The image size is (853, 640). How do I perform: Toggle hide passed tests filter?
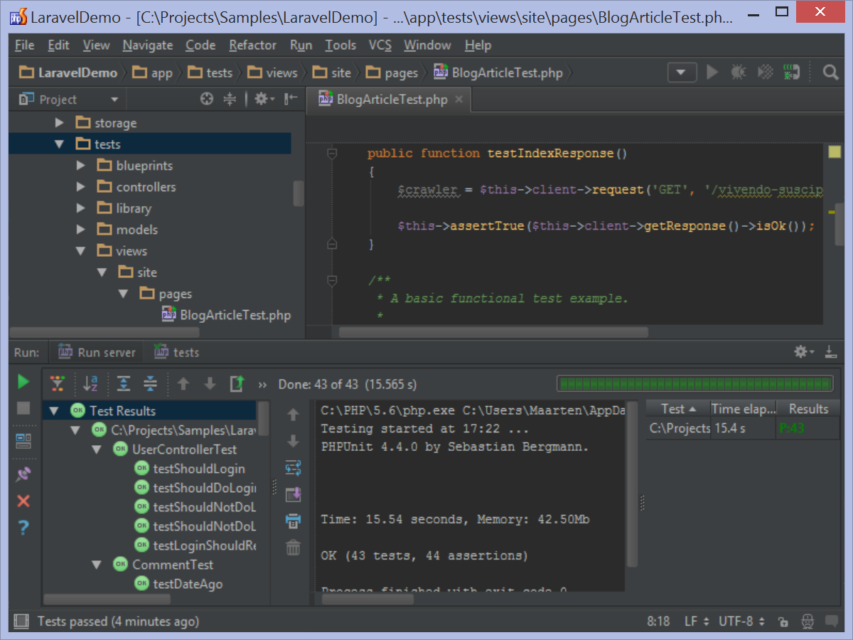pyautogui.click(x=57, y=382)
